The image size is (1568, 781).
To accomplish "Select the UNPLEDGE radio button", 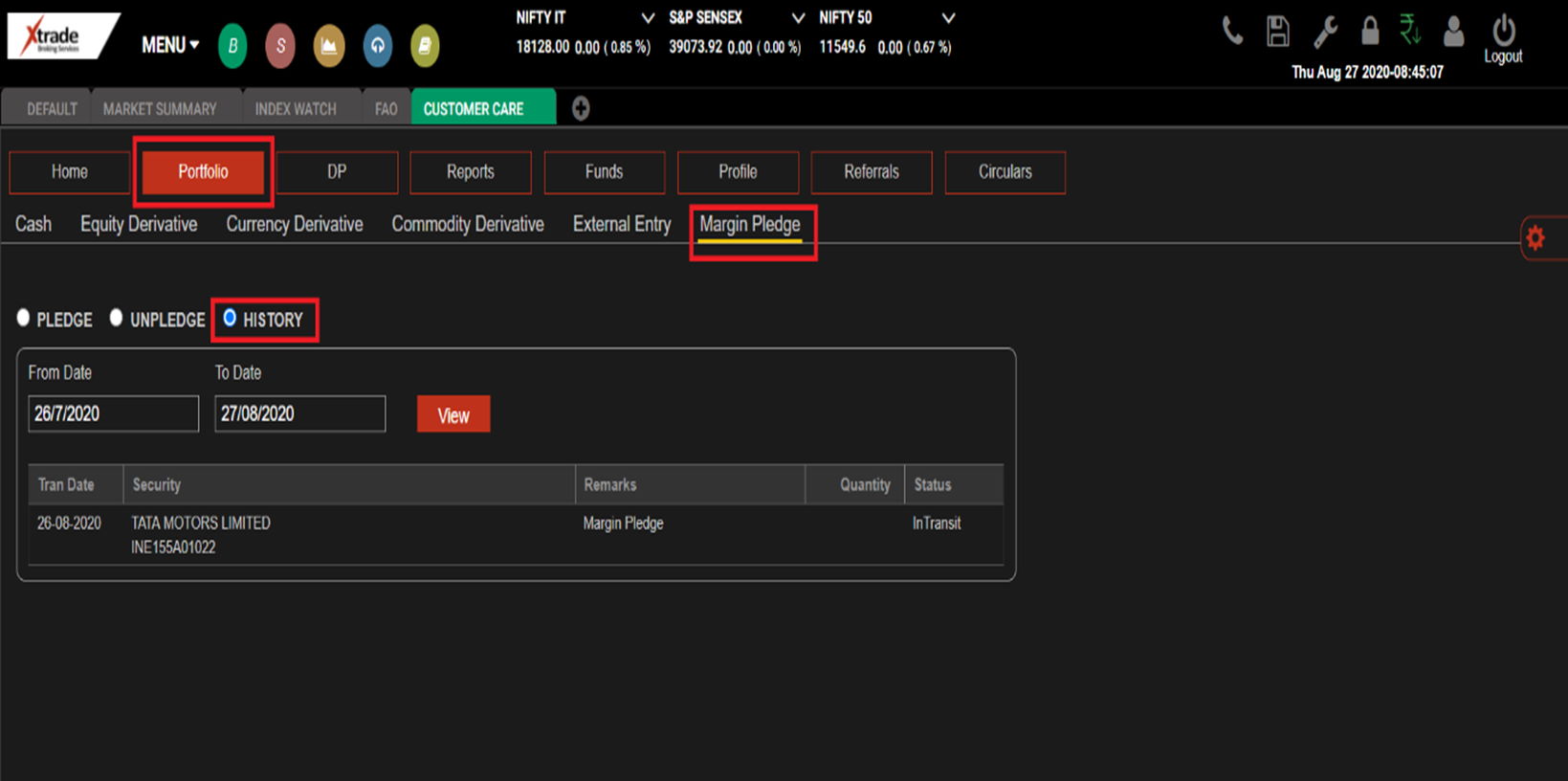I will (x=117, y=318).
